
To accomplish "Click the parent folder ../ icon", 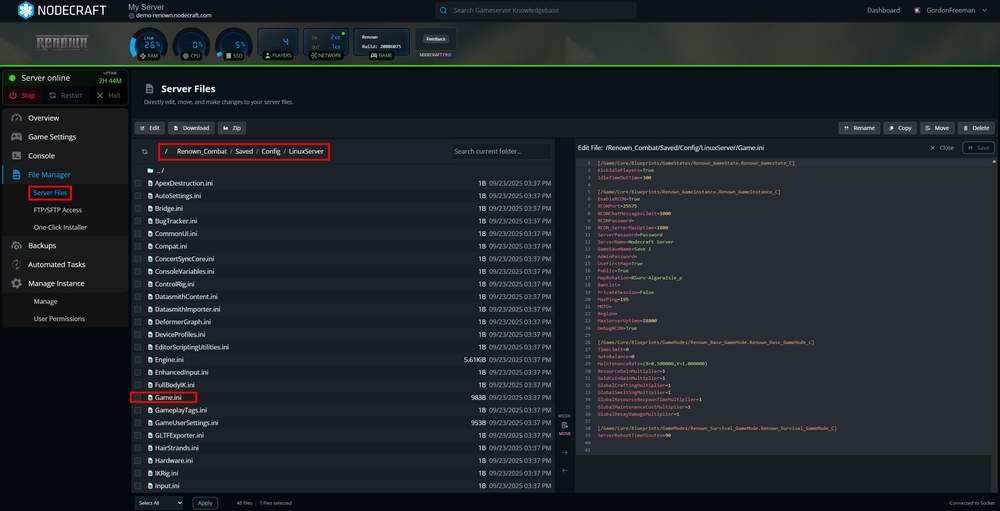I will tap(151, 171).
